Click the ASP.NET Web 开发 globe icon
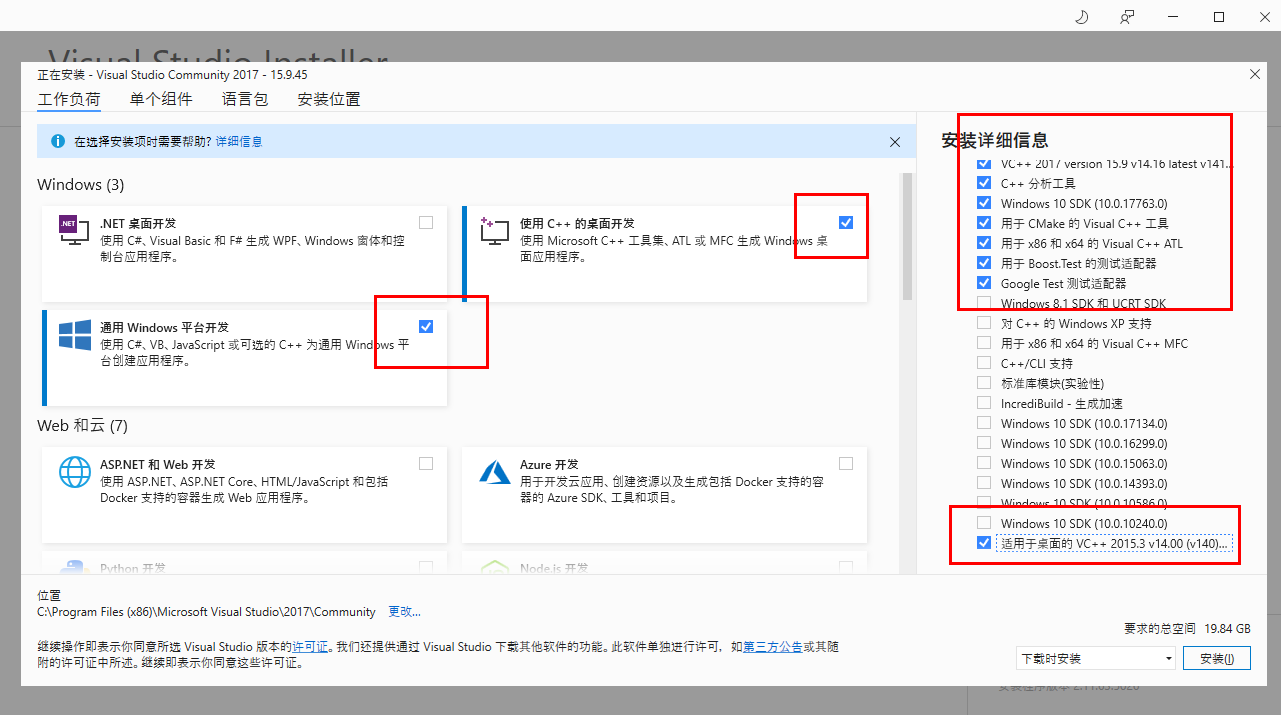Screen dimensions: 1281x715 point(75,471)
